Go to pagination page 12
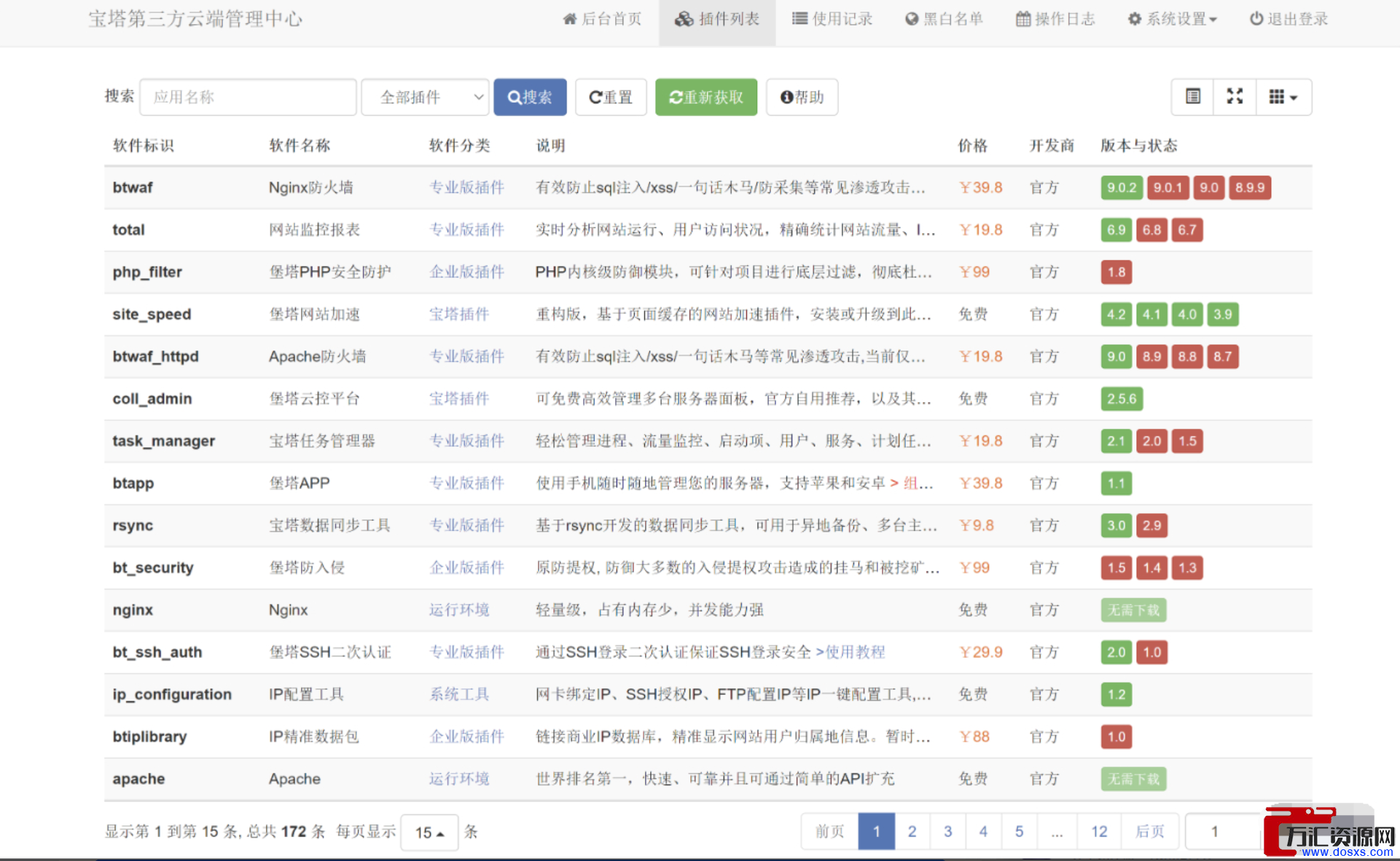Screen dimensions: 1400x861 pyautogui.click(x=1099, y=832)
